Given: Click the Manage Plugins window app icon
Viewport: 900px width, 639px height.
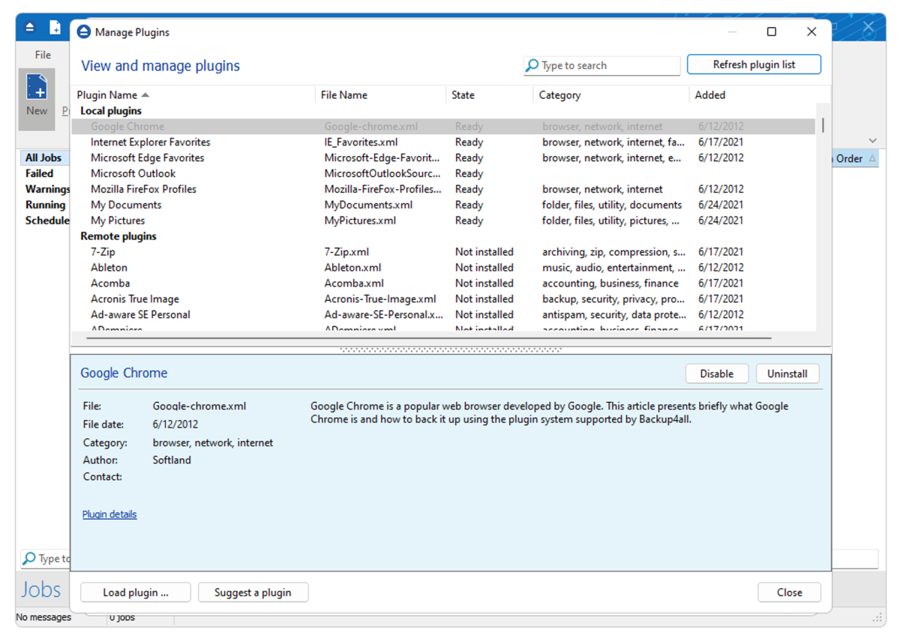Looking at the screenshot, I should pos(84,32).
